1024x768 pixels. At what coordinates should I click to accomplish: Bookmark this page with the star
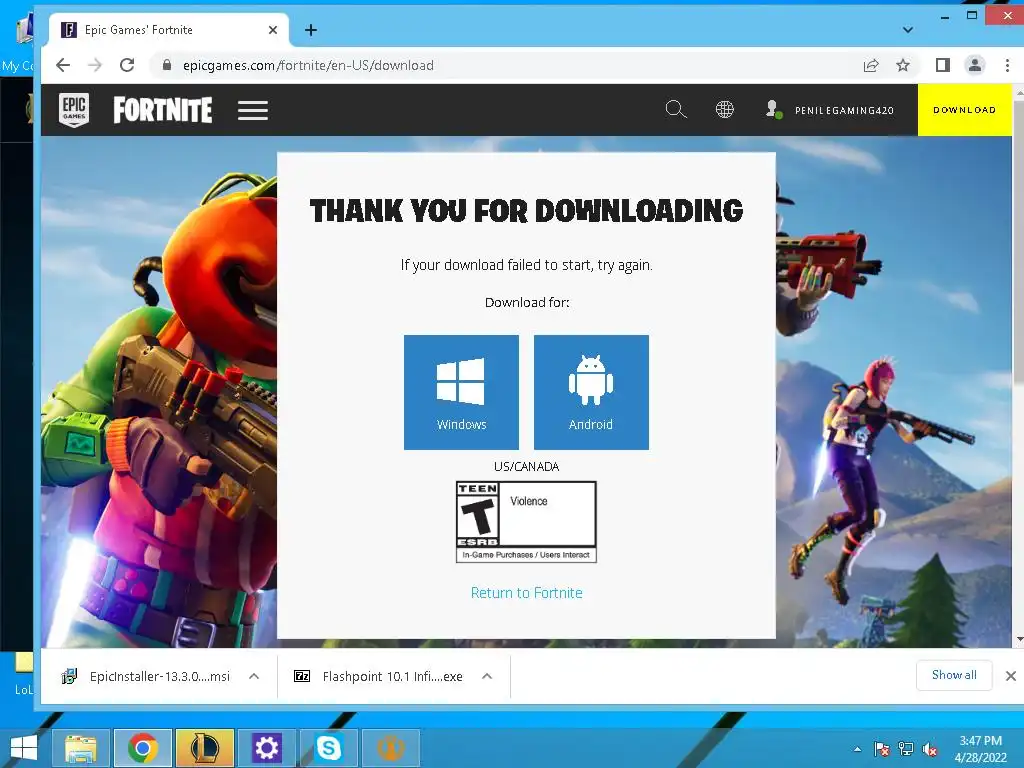903,65
